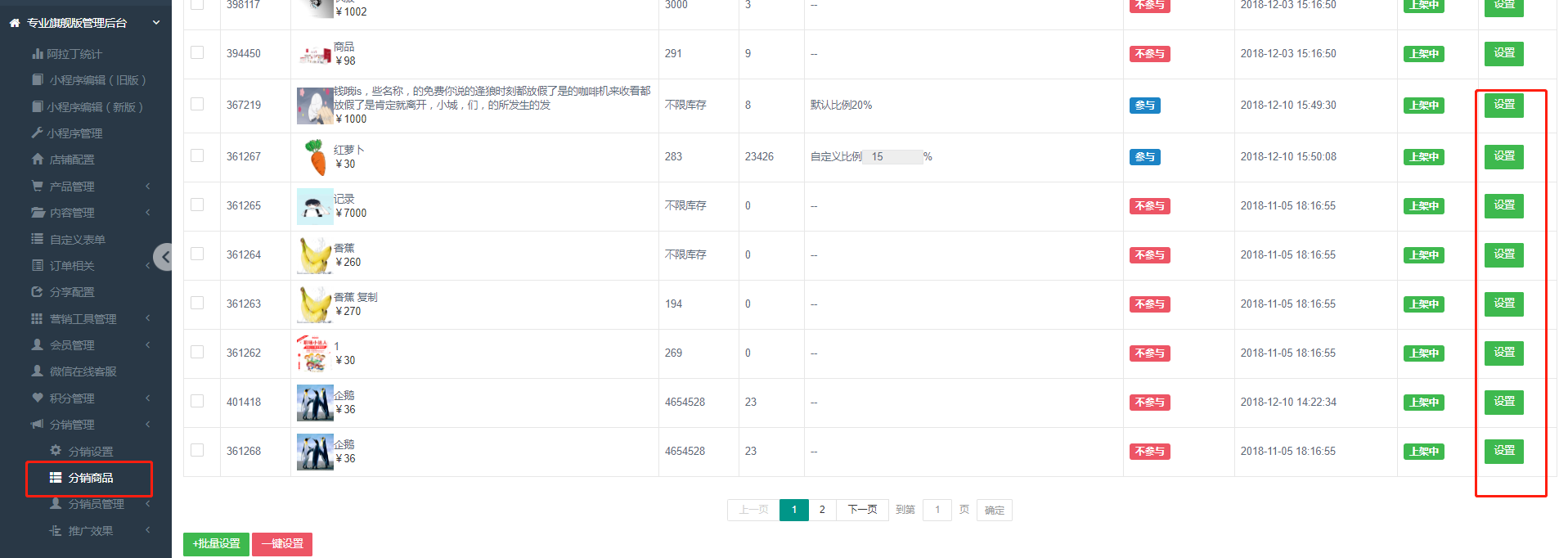Check the box for product 367219
This screenshot has height=558, width=1568.
point(197,104)
